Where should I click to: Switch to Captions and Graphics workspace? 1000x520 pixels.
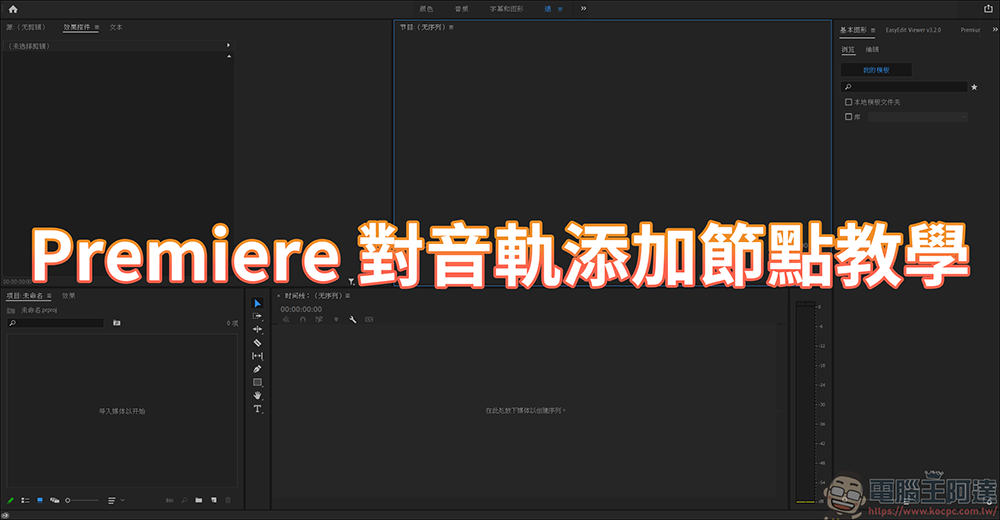pyautogui.click(x=506, y=9)
